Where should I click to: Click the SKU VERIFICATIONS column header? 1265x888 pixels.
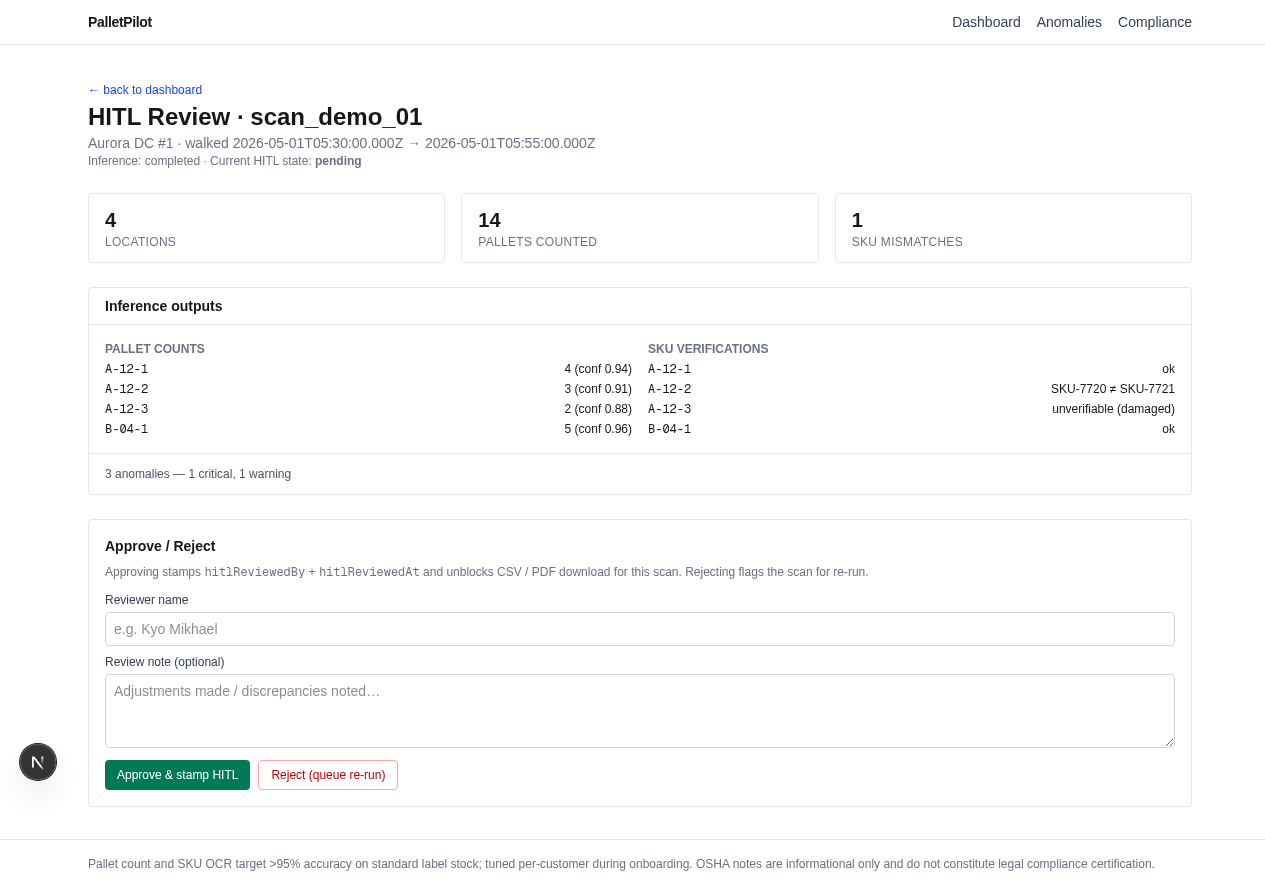click(708, 349)
